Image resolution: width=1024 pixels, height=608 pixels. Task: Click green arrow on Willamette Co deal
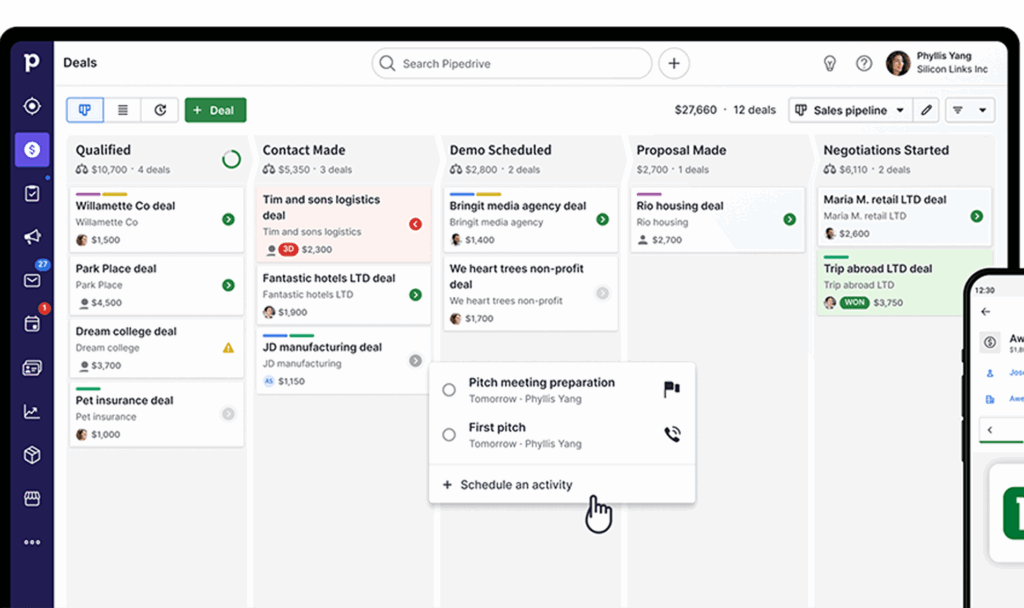pyautogui.click(x=228, y=219)
